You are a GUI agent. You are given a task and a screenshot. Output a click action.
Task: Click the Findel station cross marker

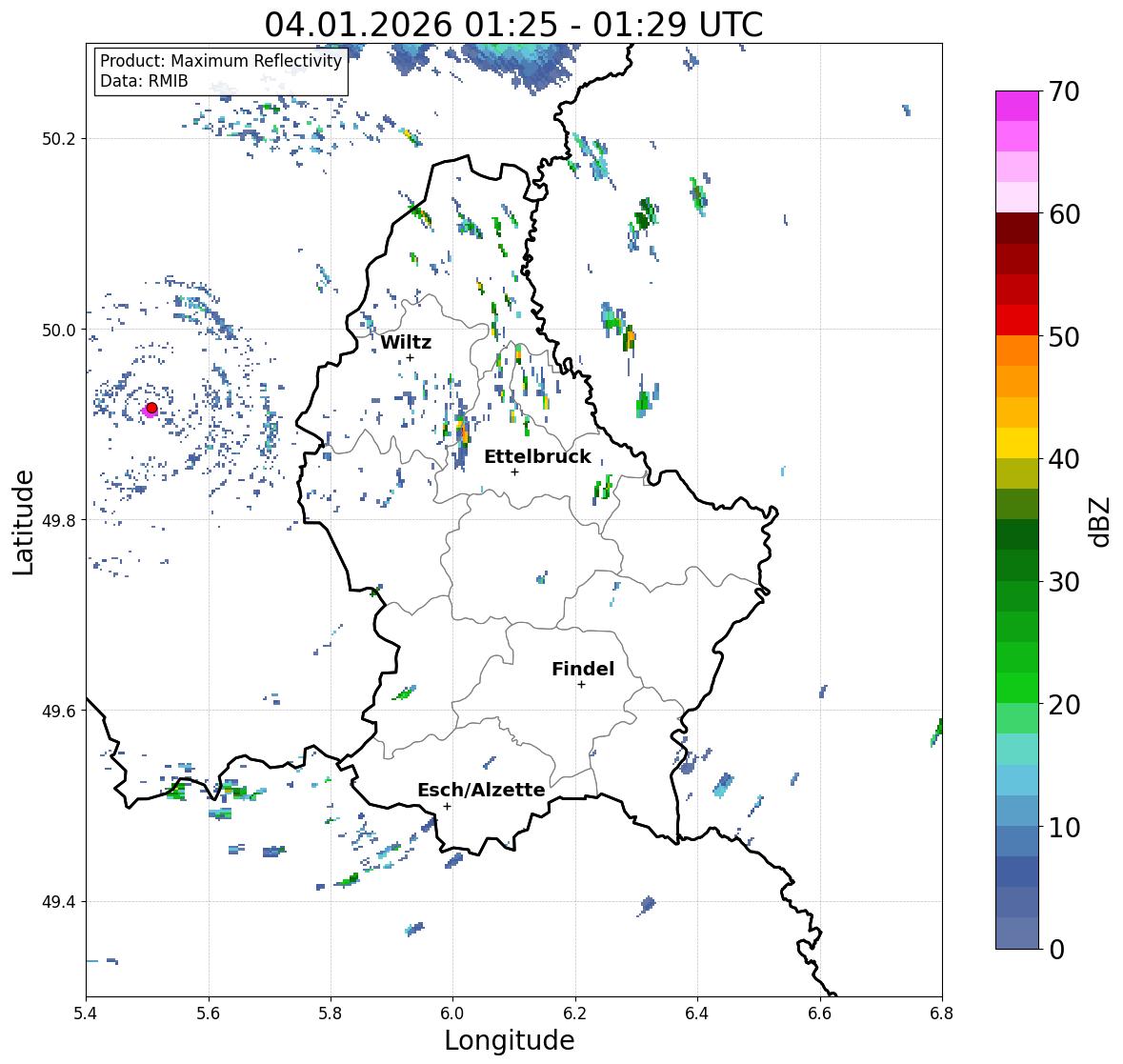[582, 685]
